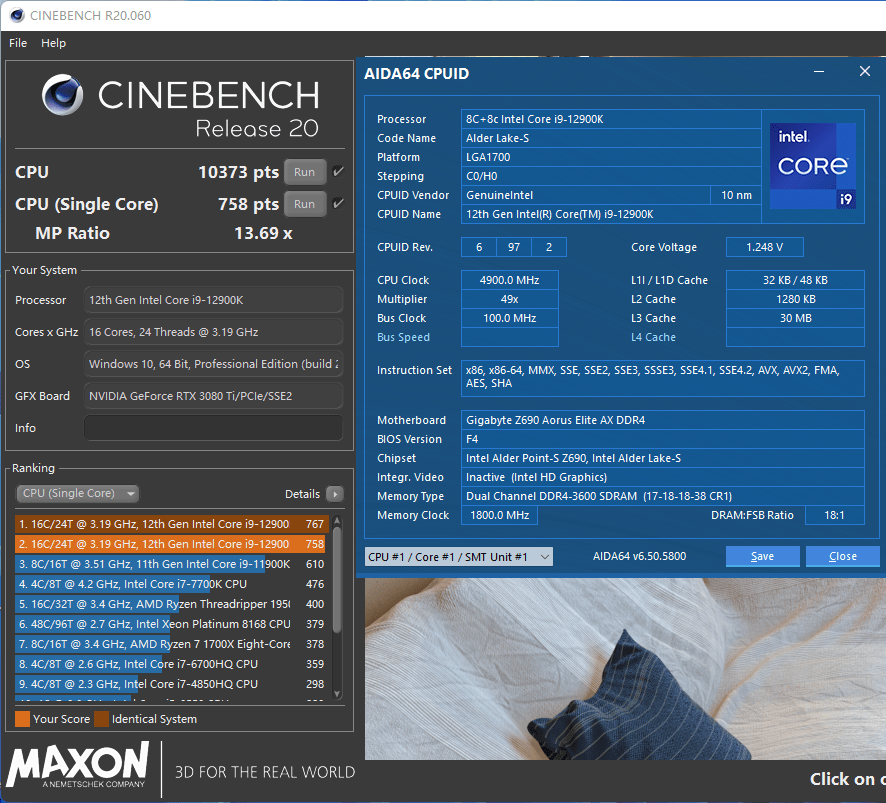Click the Bus Clock value 100.0 MHz
886x803 pixels.
[x=510, y=318]
